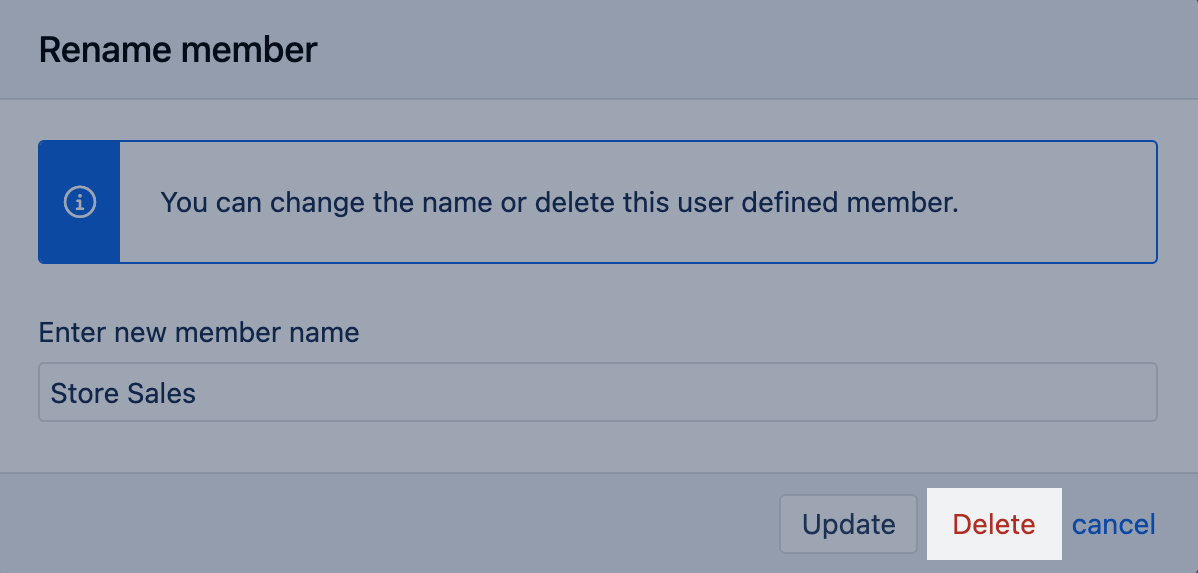The width and height of the screenshot is (1198, 573).
Task: Click blank footer area left of Update
Action: [400, 524]
